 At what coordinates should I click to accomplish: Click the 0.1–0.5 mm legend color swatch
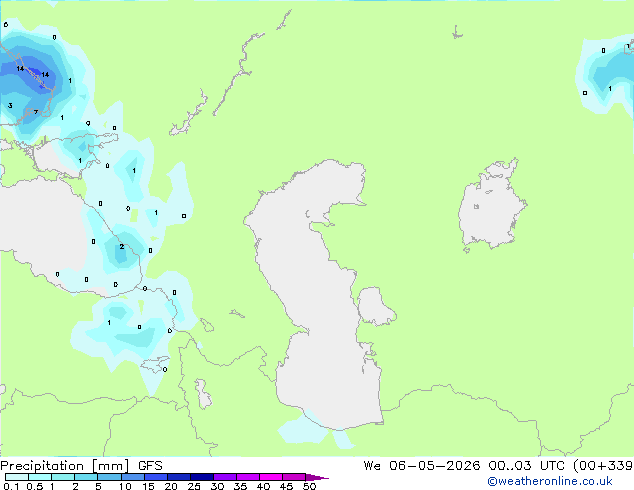(17, 477)
